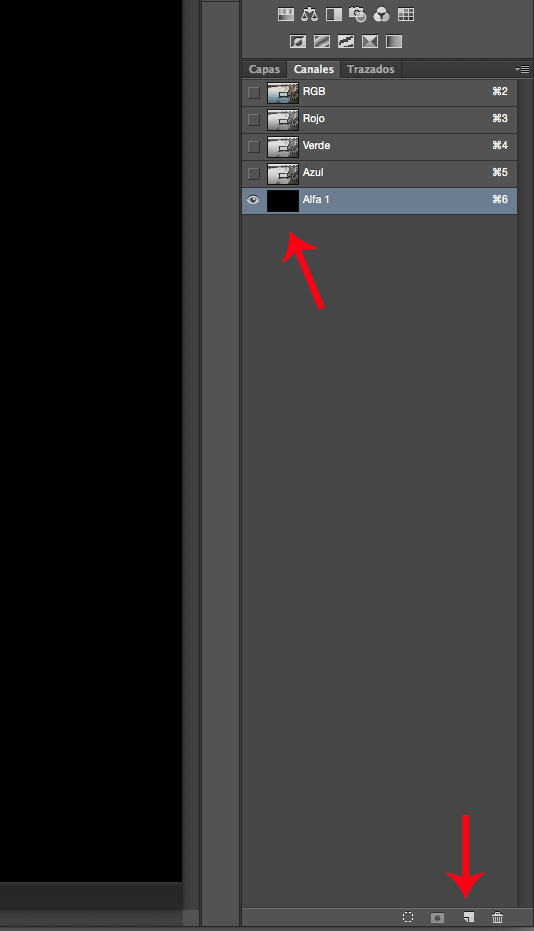Image resolution: width=534 pixels, height=931 pixels.
Task: Toggle visibility of Rojo channel
Action: [x=254, y=119]
